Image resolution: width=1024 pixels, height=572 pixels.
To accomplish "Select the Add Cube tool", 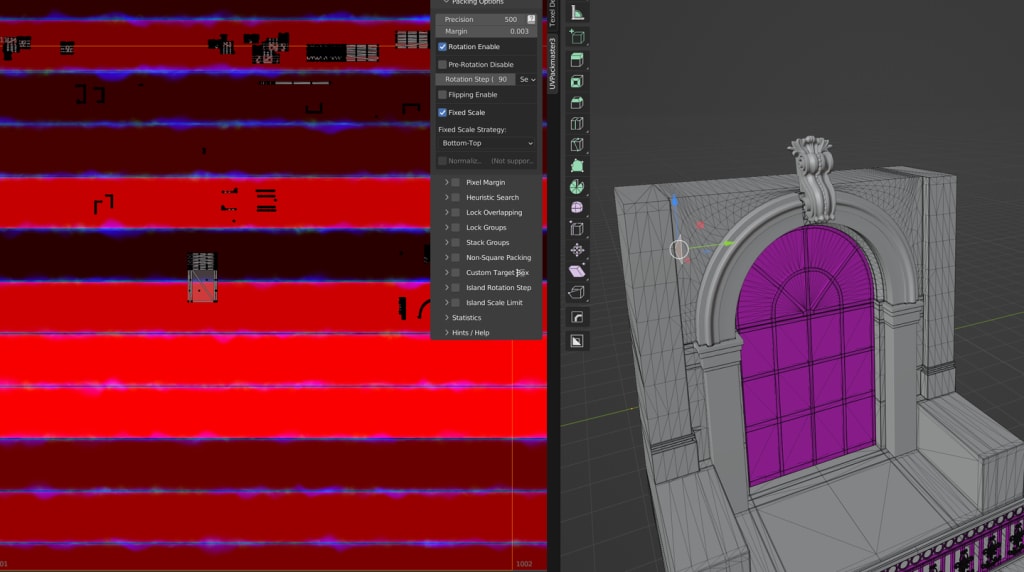I will [x=577, y=37].
